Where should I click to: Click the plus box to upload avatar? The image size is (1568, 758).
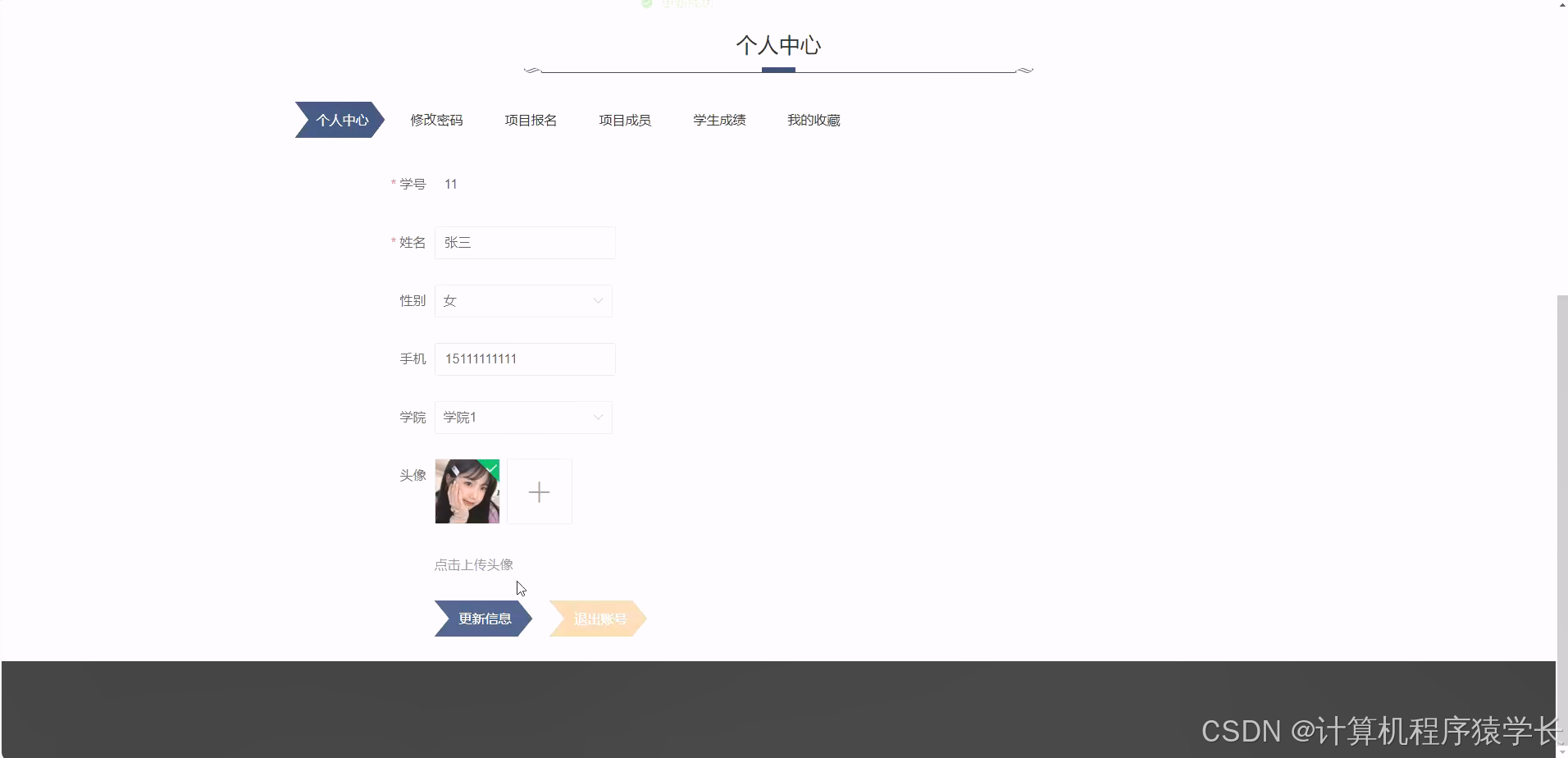pos(539,491)
